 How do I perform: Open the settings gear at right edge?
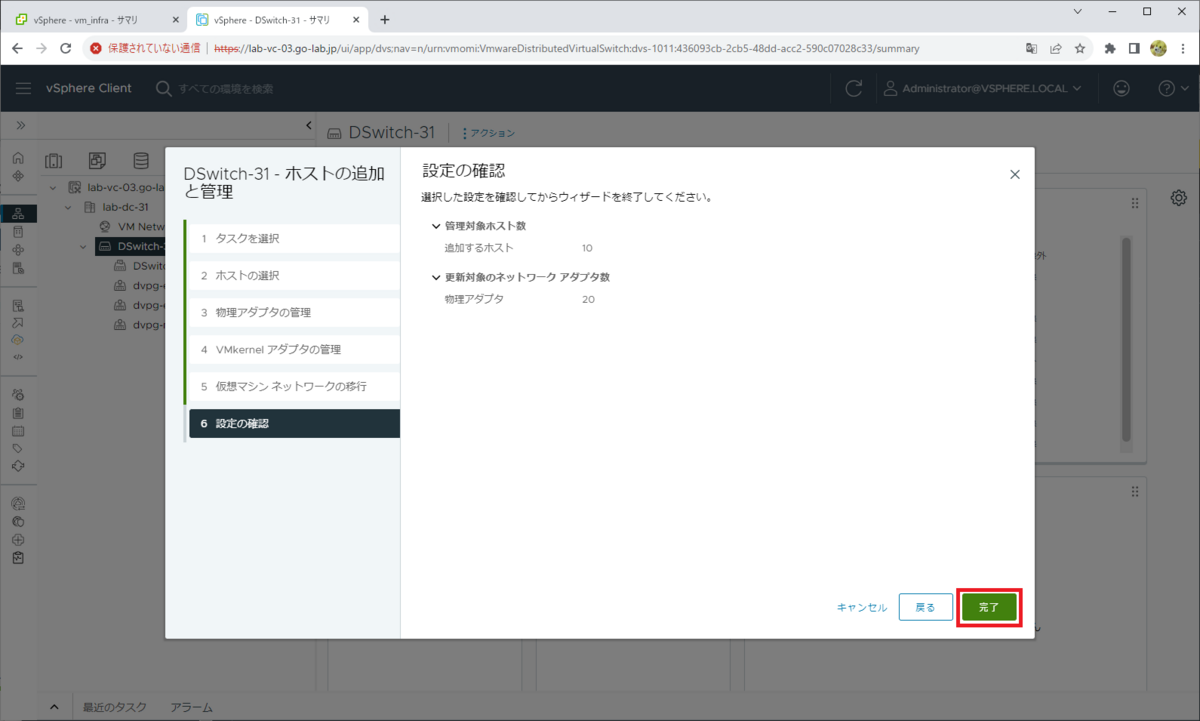(x=1179, y=197)
